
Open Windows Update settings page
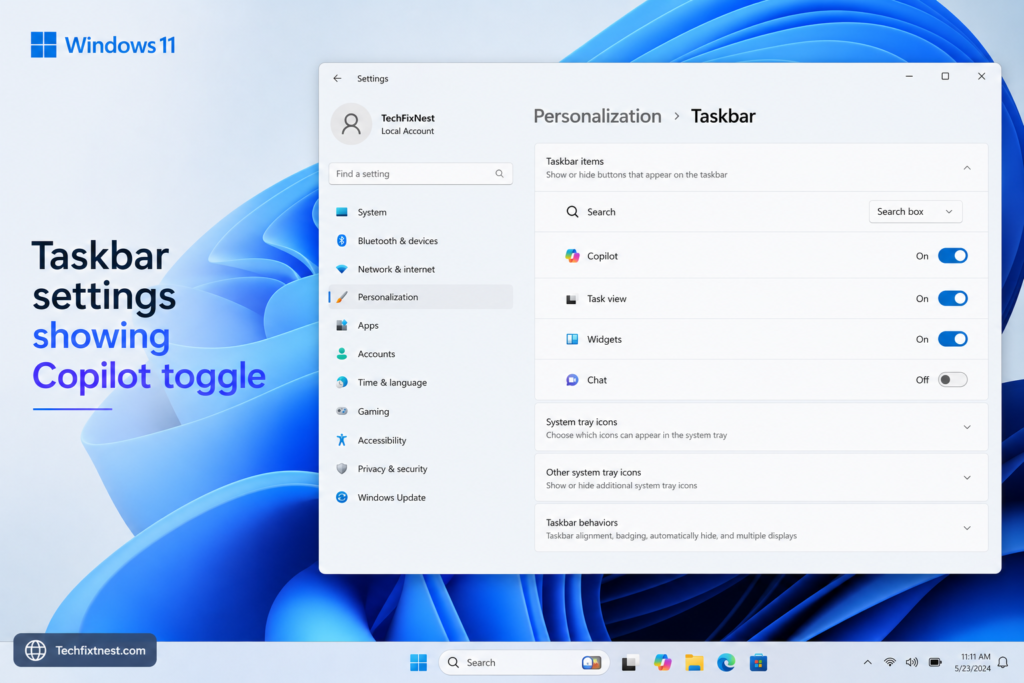(421, 498)
